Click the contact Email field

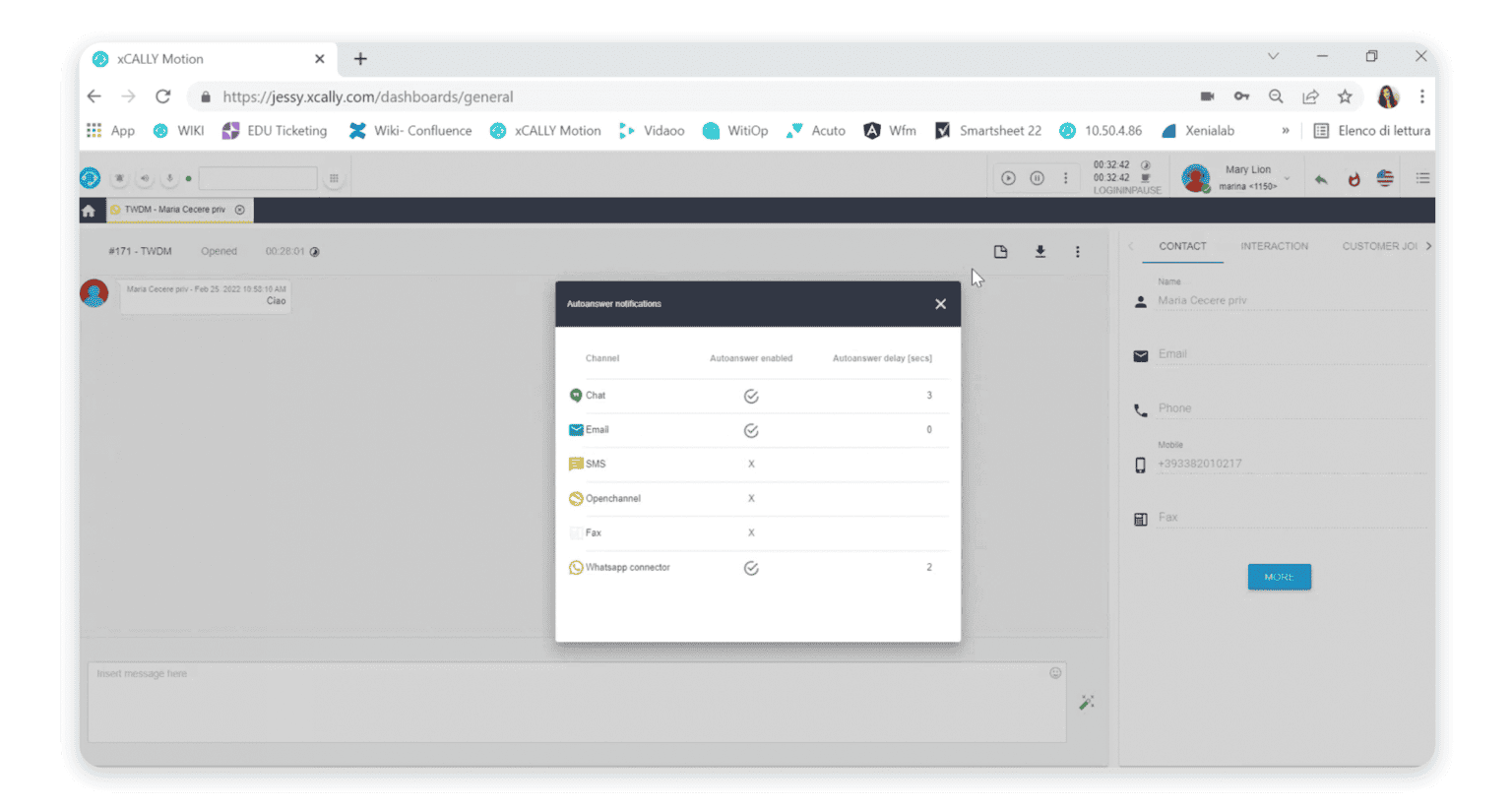click(x=1291, y=354)
